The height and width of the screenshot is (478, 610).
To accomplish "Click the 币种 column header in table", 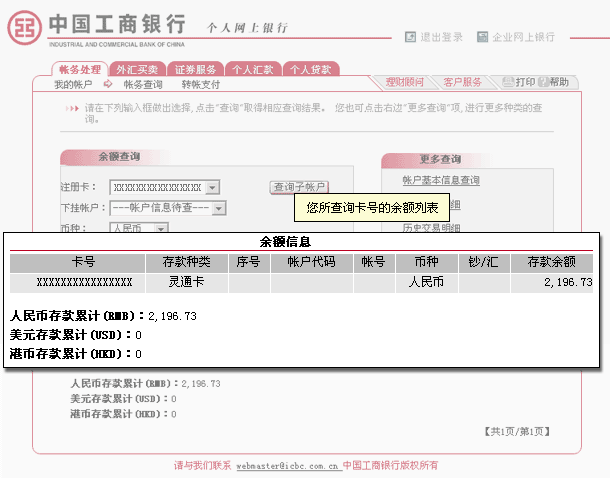I will pyautogui.click(x=426, y=263).
